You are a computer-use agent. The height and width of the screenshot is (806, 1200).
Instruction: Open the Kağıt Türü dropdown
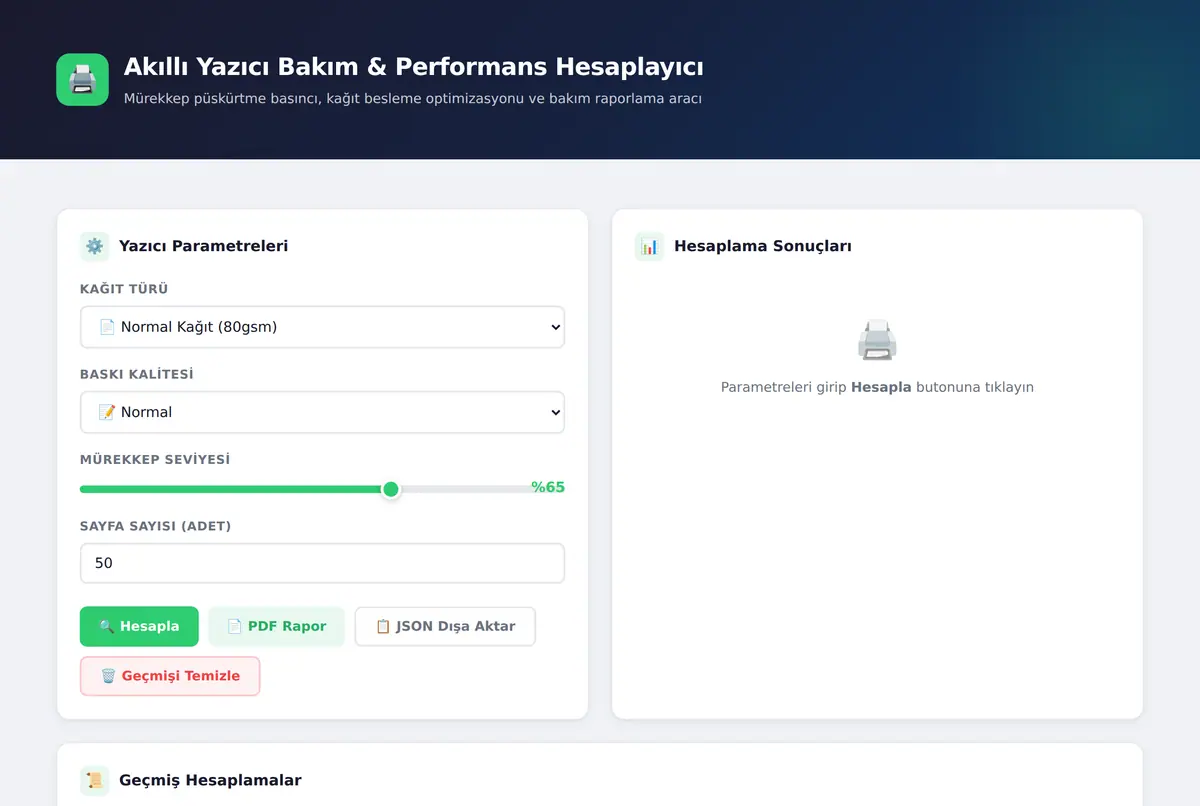pyautogui.click(x=322, y=327)
